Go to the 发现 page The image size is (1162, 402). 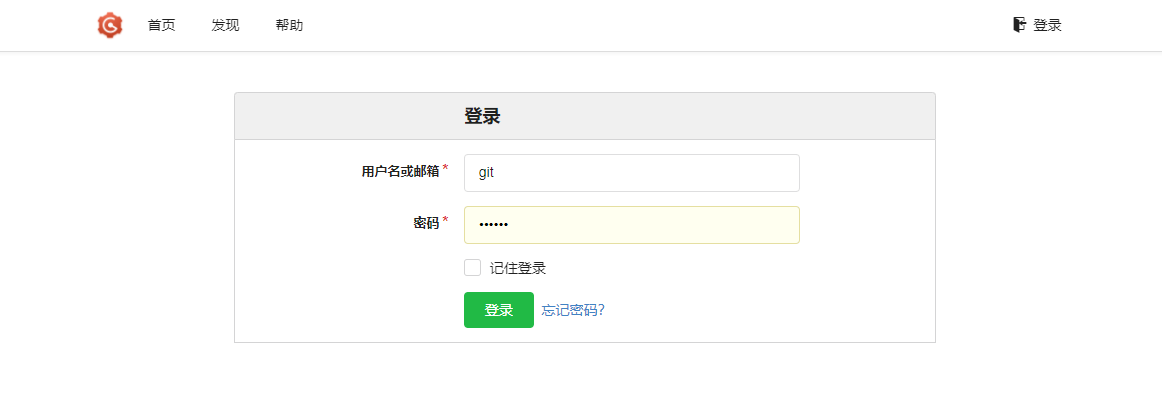point(225,25)
